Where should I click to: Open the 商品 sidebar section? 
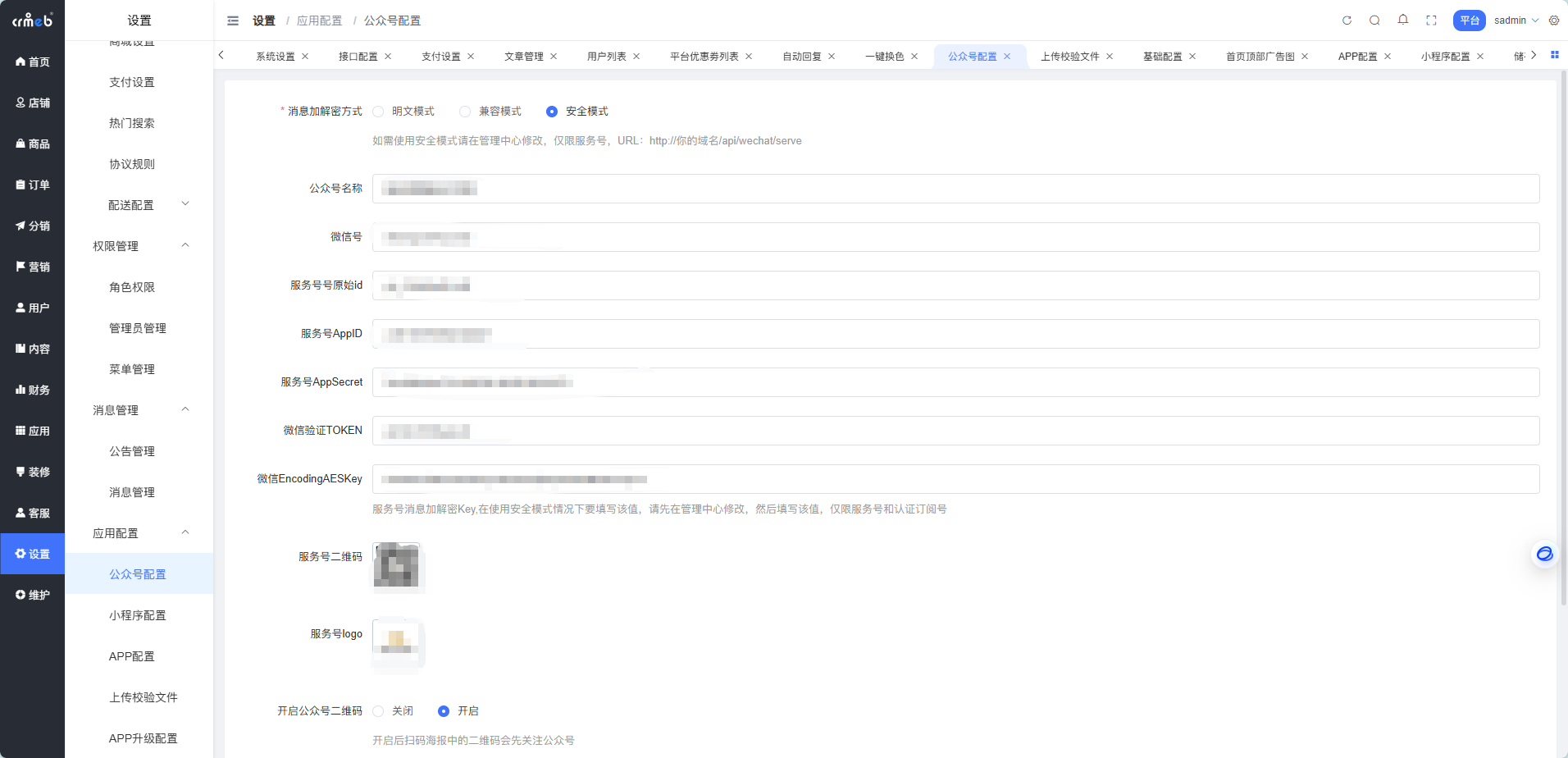(33, 144)
